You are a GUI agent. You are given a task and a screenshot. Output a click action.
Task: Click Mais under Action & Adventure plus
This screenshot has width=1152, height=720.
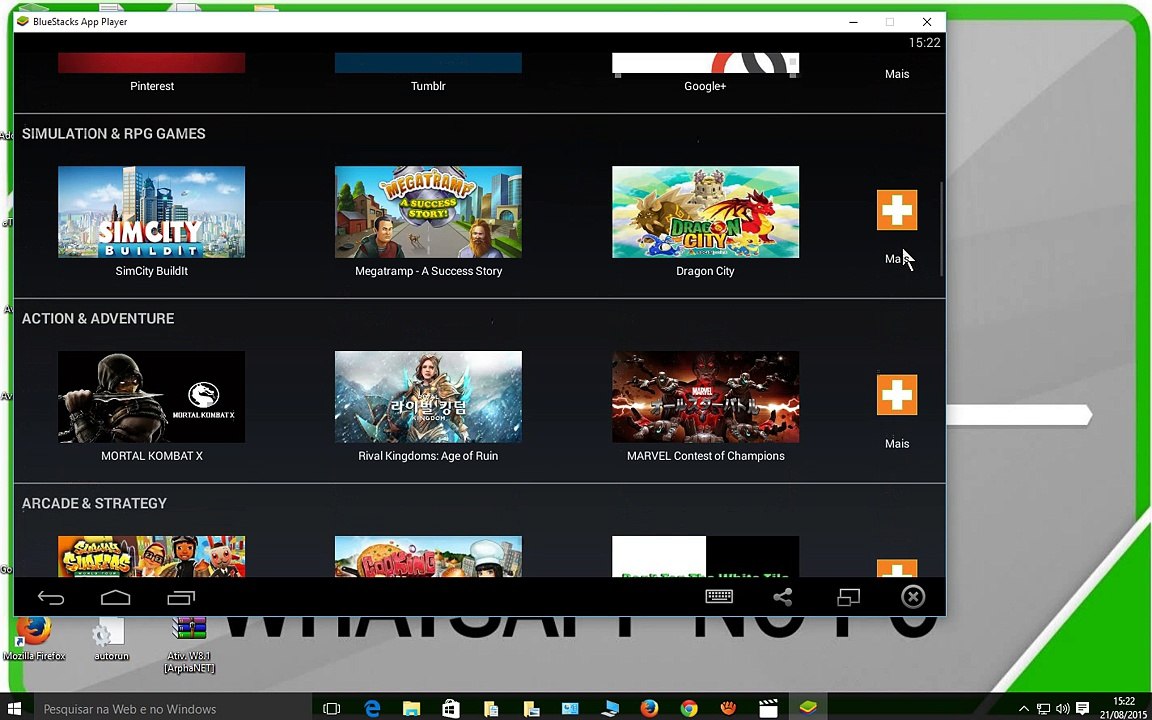click(897, 444)
